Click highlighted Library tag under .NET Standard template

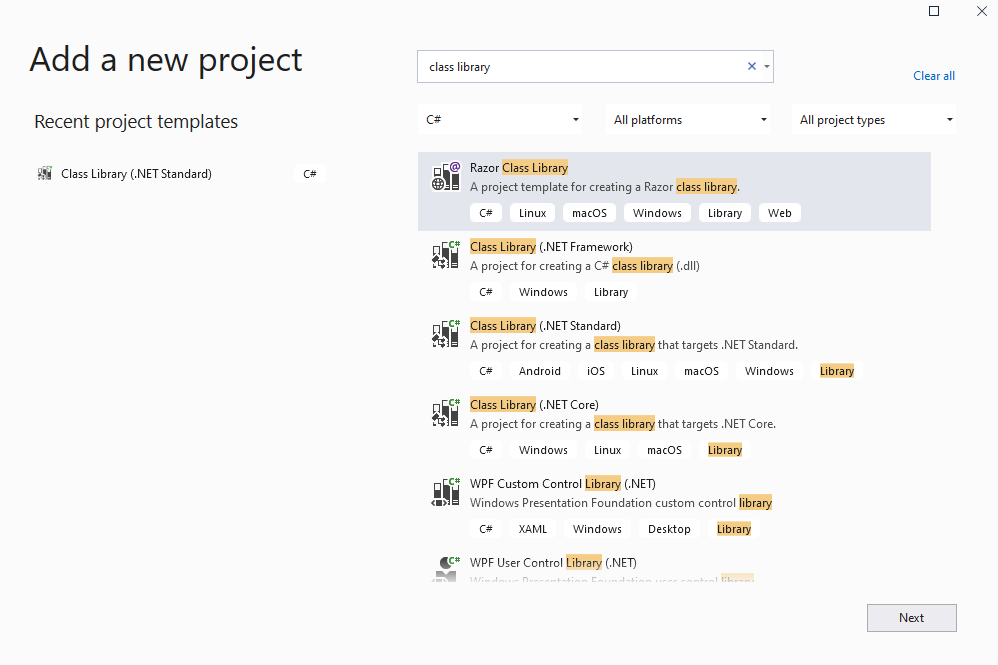coord(836,371)
